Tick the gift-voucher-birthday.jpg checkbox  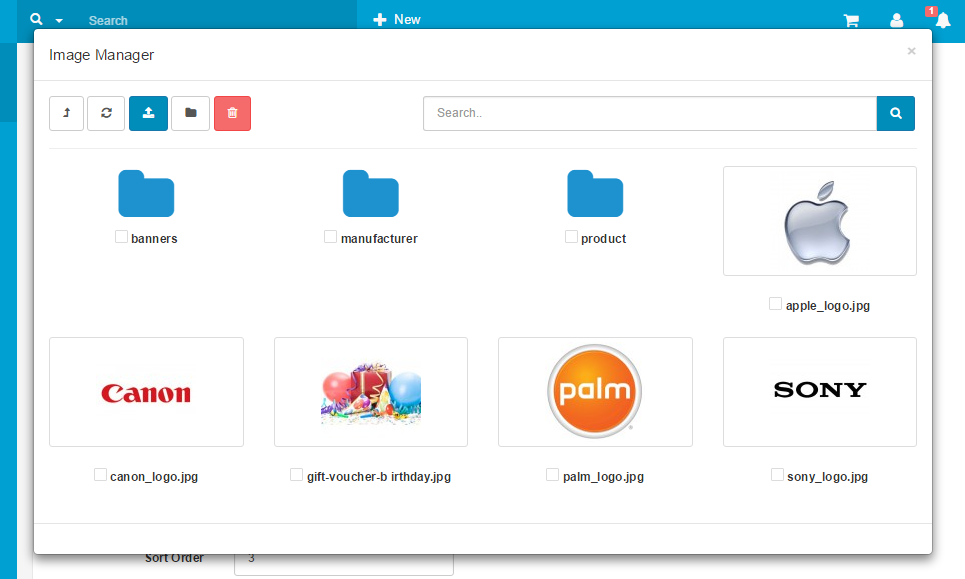point(296,475)
